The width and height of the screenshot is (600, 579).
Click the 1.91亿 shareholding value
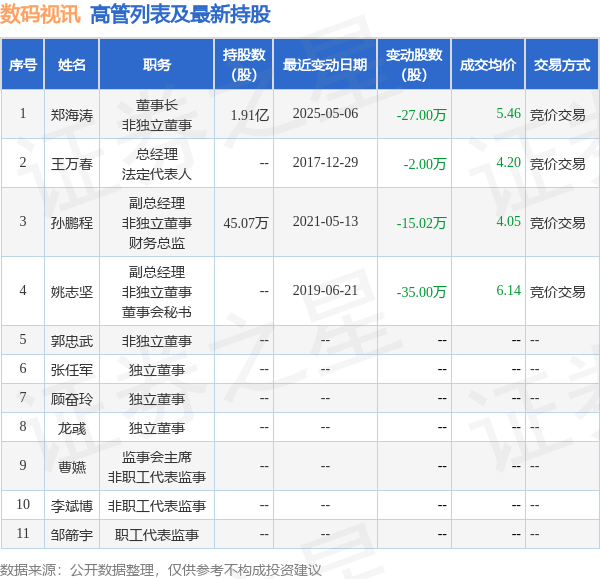pyautogui.click(x=249, y=115)
